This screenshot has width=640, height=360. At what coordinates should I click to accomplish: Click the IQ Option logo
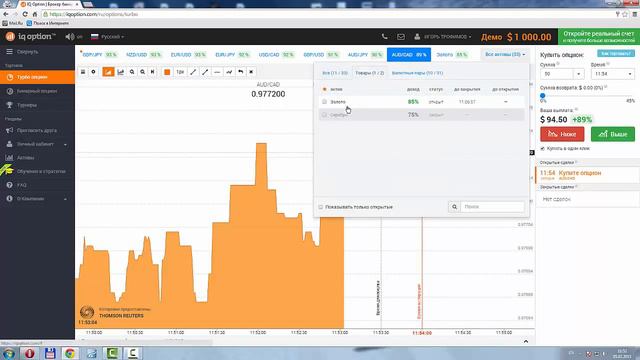[x=30, y=37]
